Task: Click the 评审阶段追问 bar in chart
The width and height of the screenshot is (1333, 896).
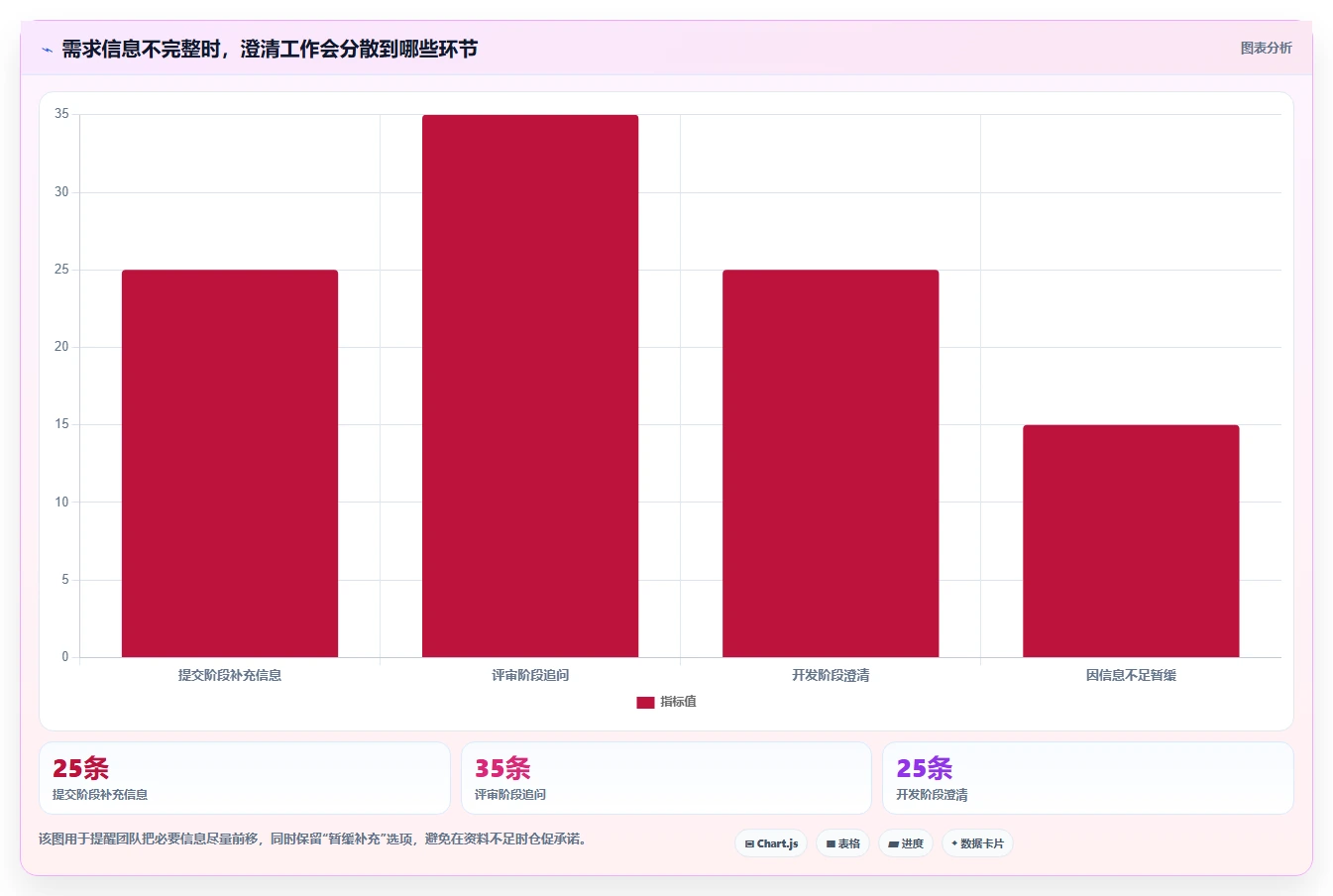Action: tap(530, 386)
